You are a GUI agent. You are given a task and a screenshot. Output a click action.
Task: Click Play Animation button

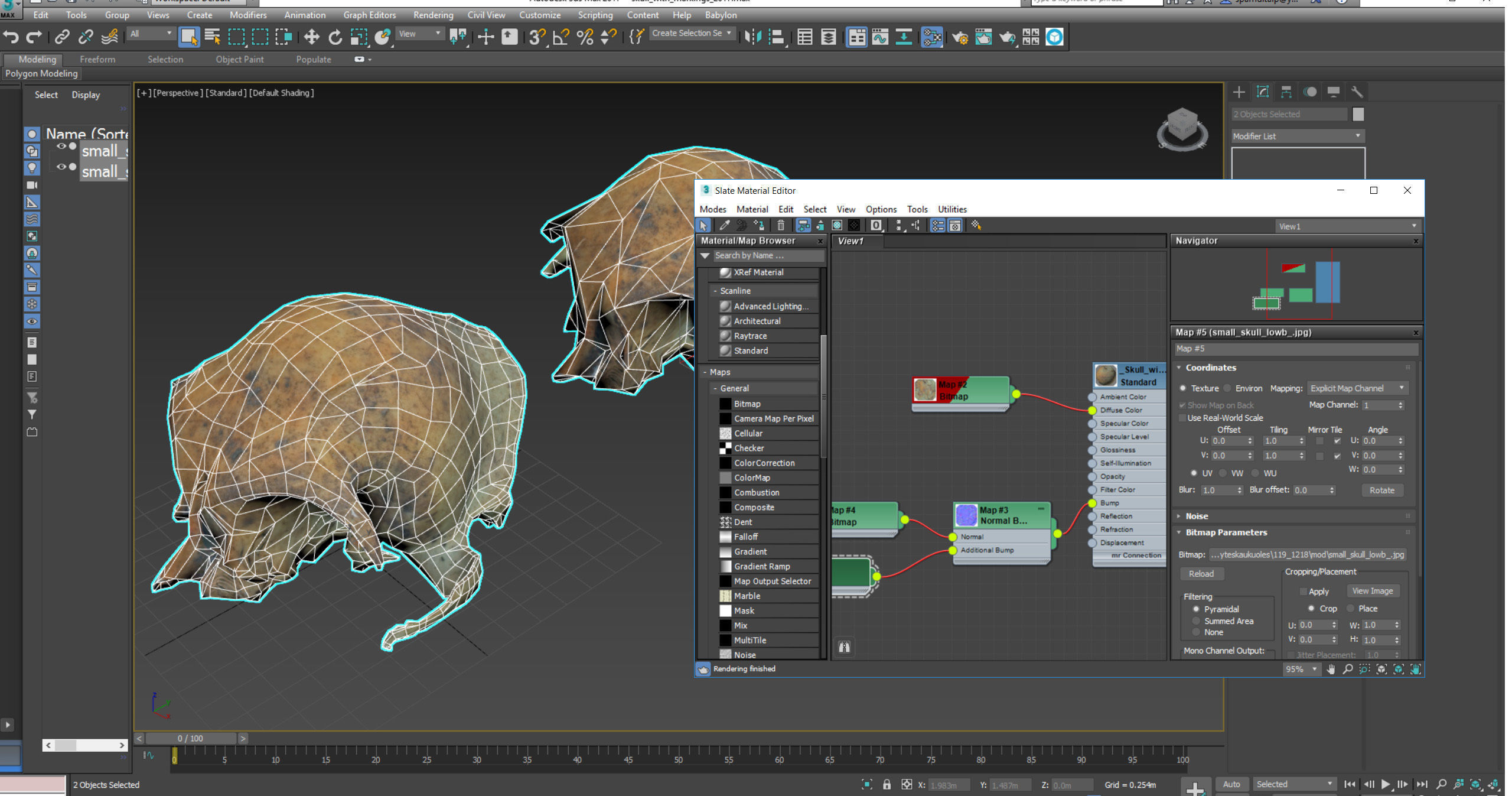point(1386,784)
